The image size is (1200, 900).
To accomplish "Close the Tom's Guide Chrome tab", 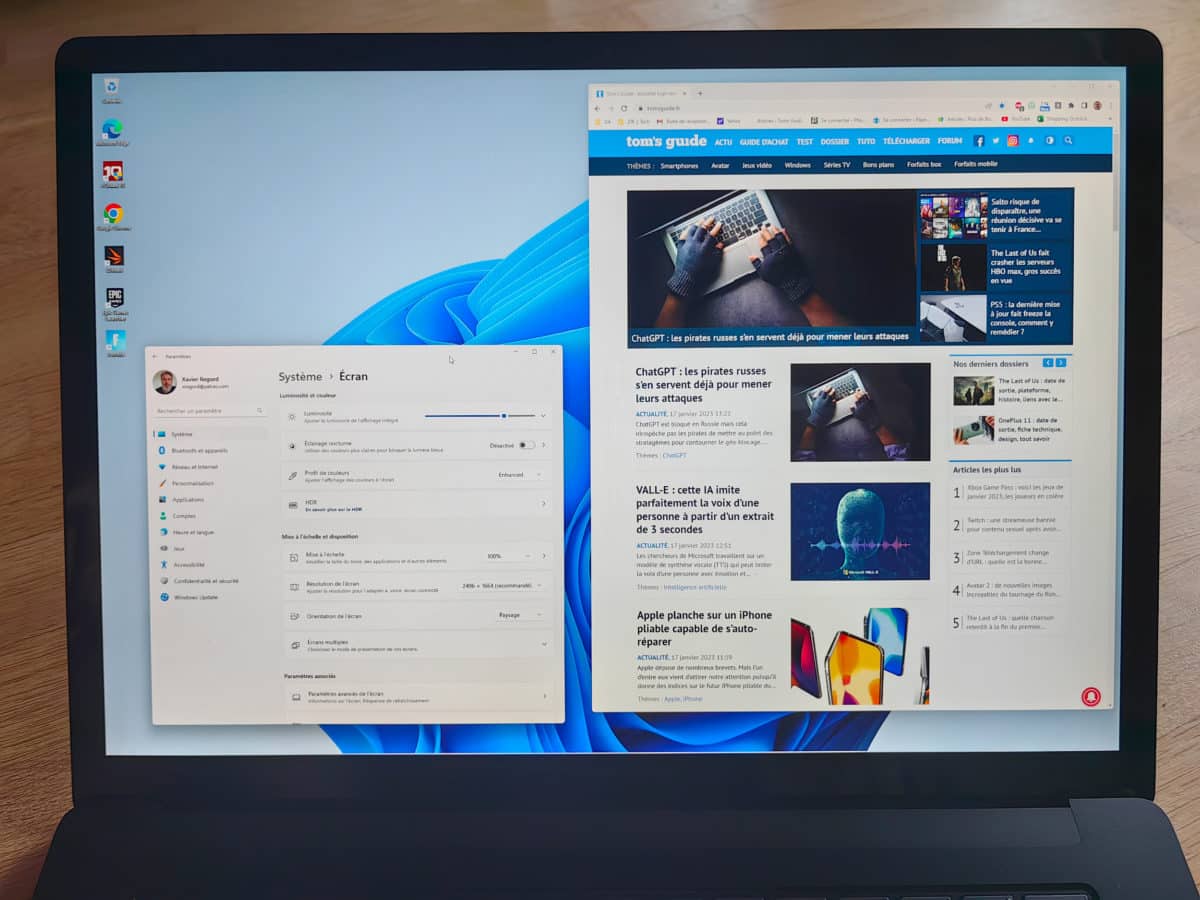I will [x=686, y=94].
